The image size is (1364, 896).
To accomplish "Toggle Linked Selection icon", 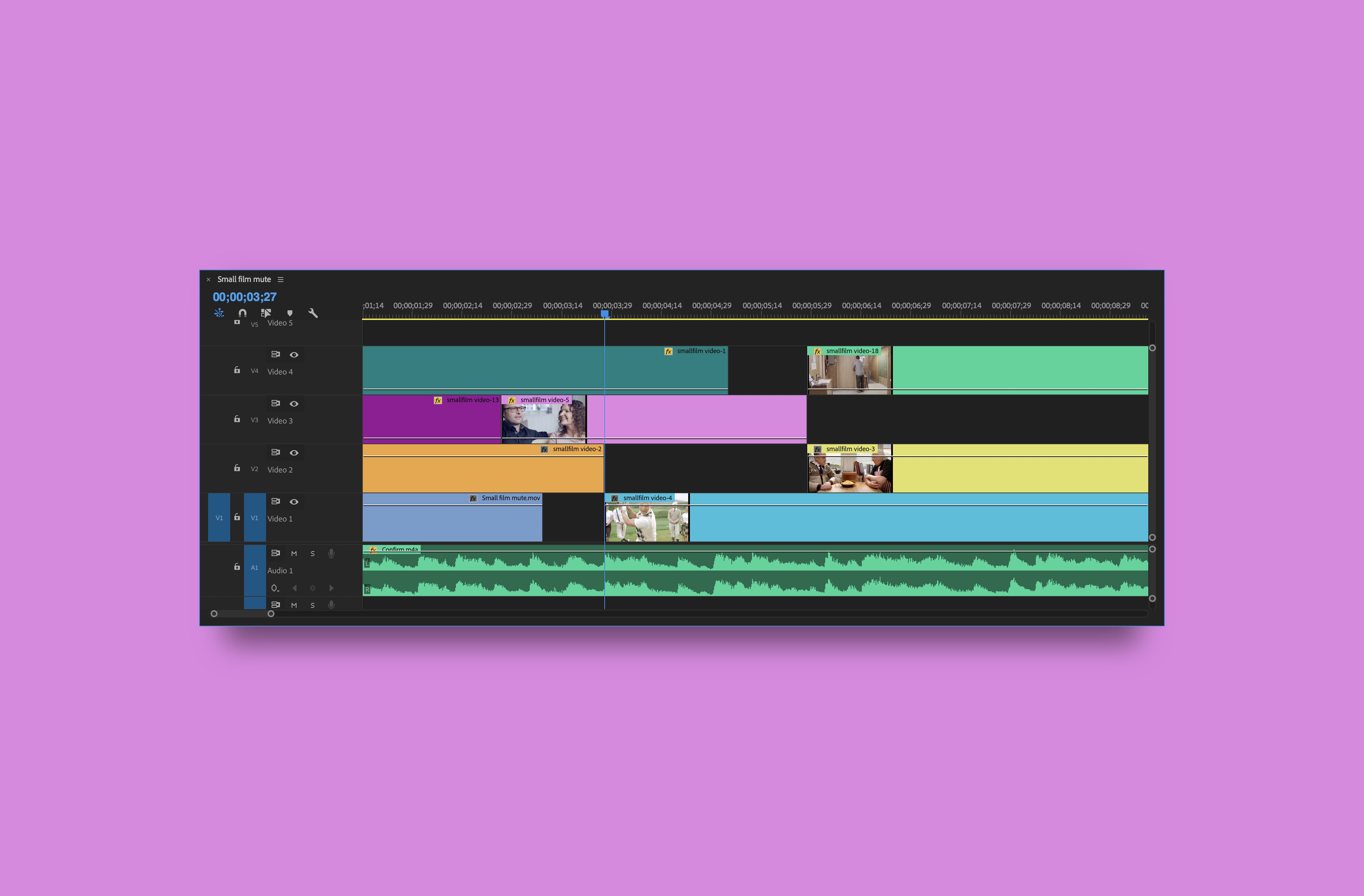I will (266, 313).
